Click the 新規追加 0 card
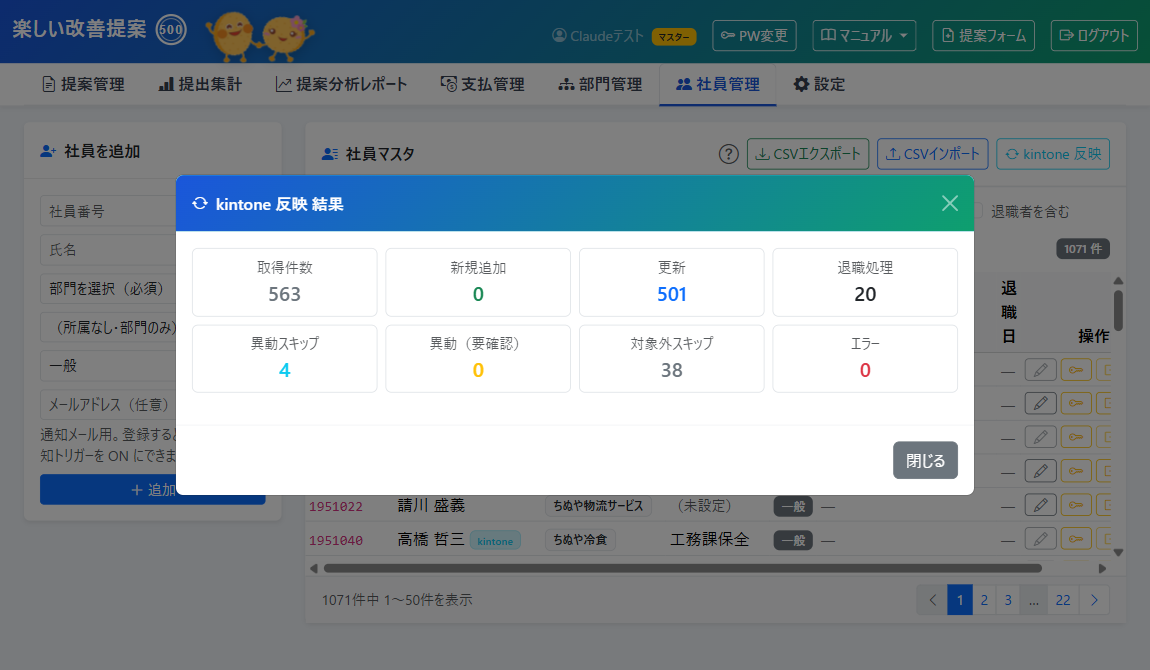This screenshot has height=670, width=1150. [478, 282]
